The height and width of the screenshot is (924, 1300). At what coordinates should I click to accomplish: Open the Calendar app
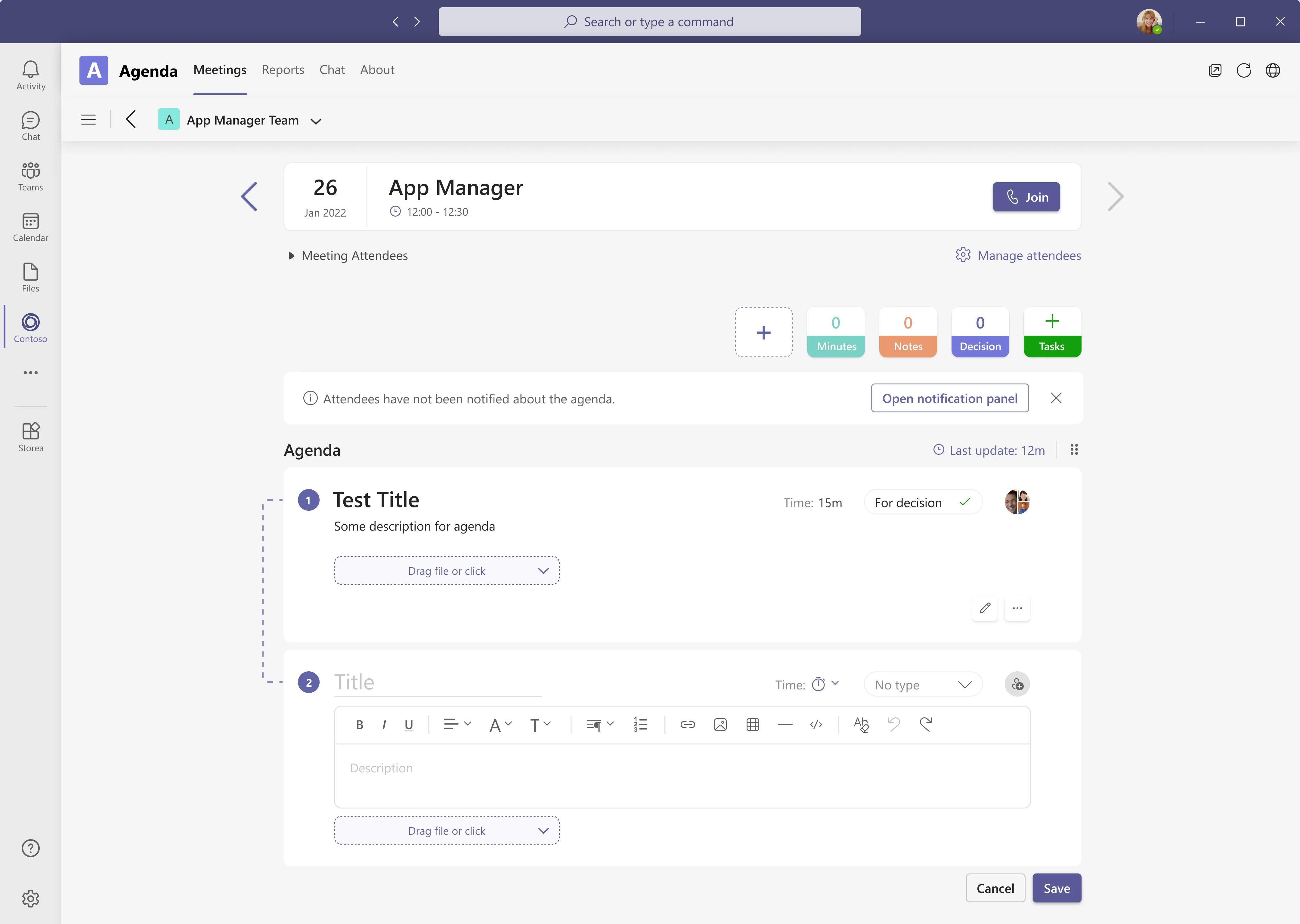(x=31, y=228)
